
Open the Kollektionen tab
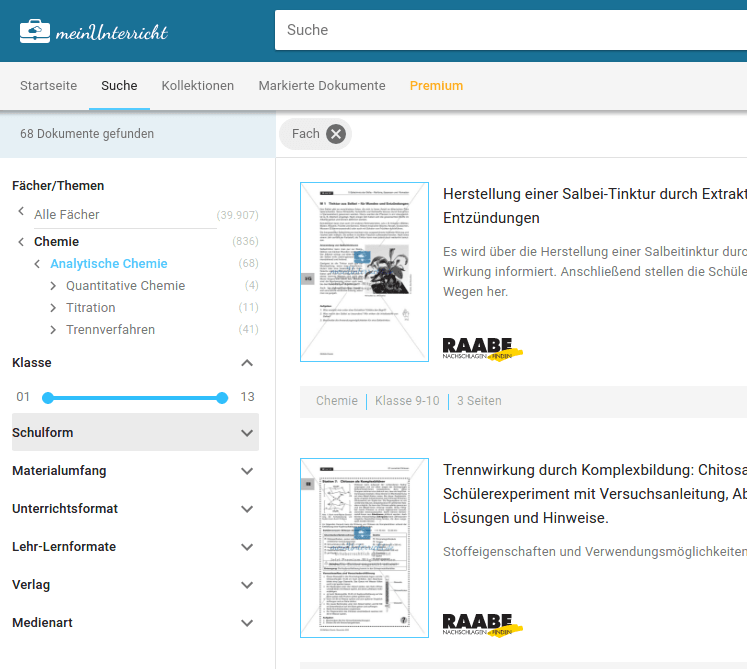click(x=198, y=86)
